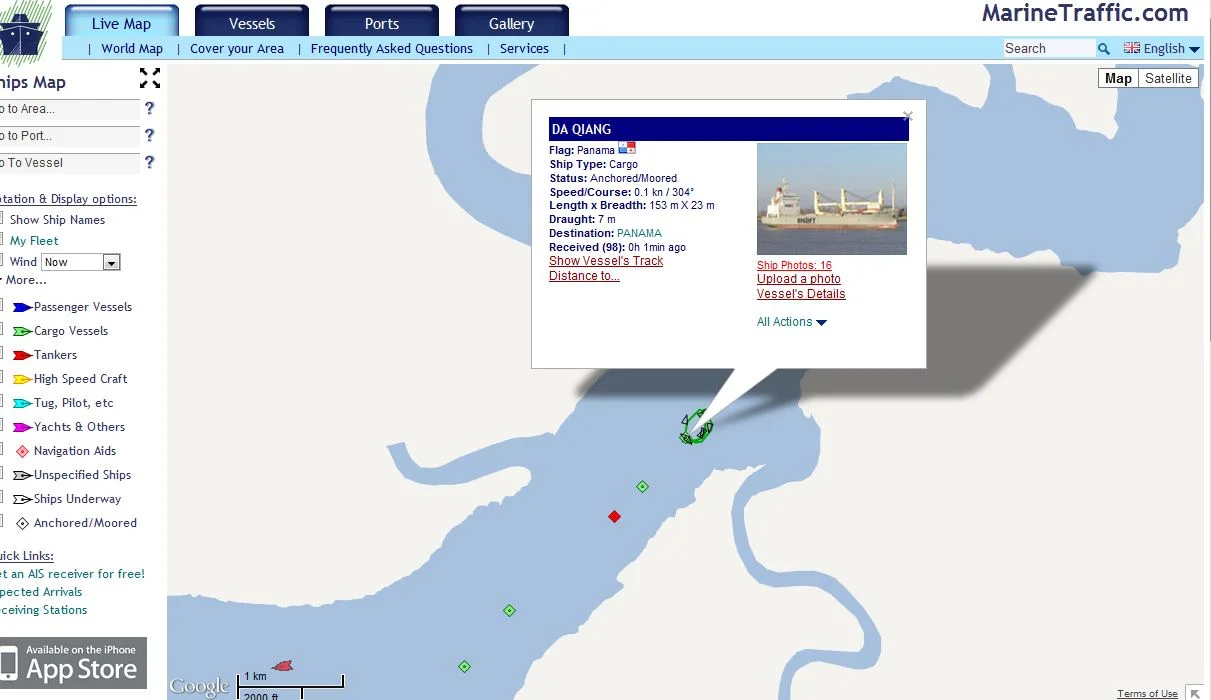The image size is (1211, 700).
Task: Open the Terms of Use link
Action: pos(1147,694)
